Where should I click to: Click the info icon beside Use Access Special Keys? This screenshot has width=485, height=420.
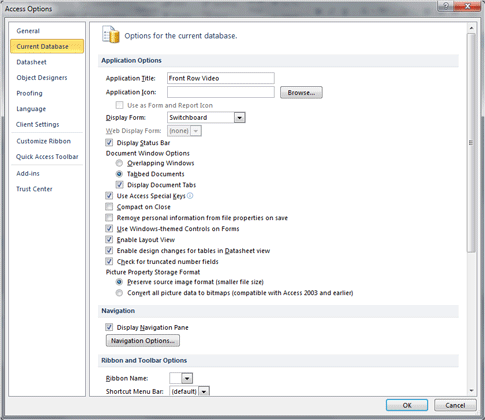[190, 196]
